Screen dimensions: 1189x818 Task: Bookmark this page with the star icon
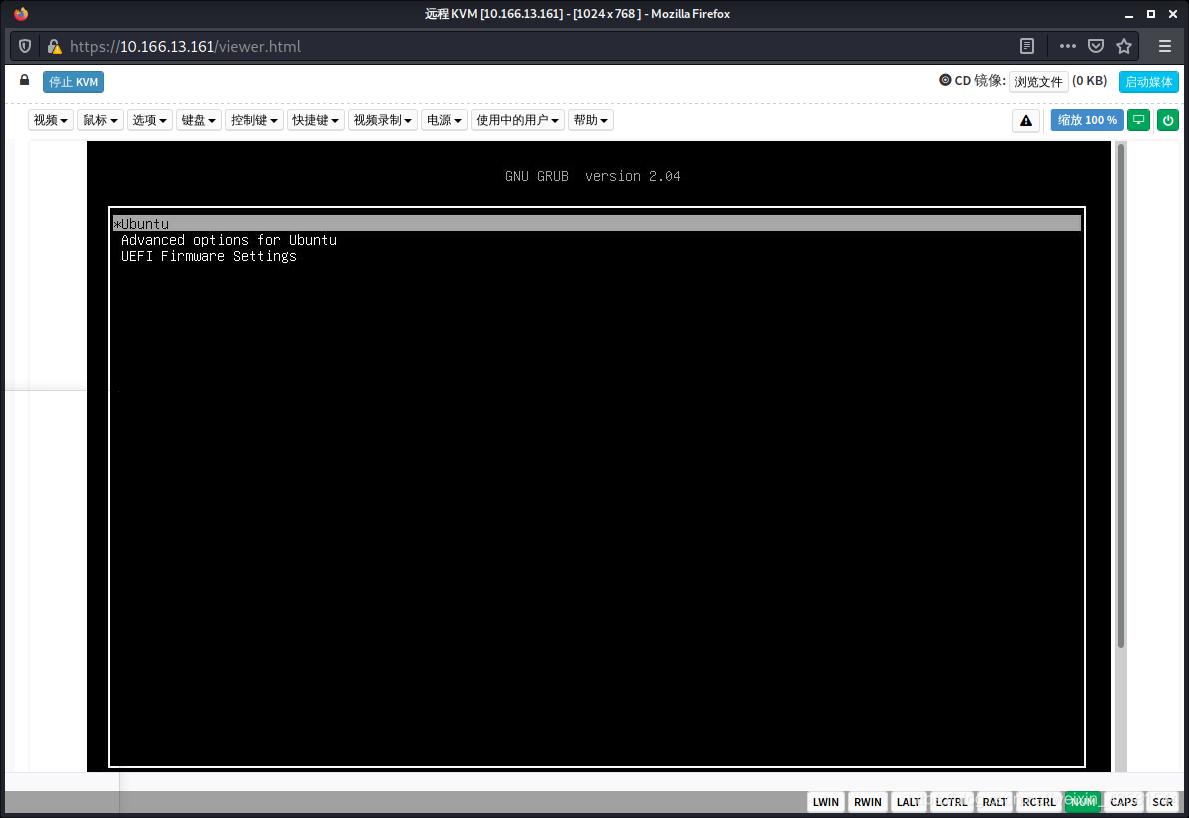1124,46
